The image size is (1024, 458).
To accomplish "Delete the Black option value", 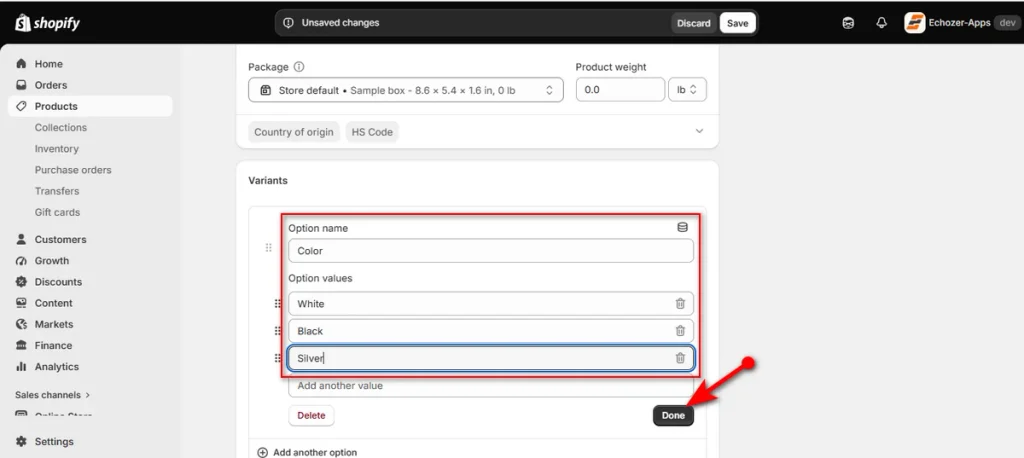I will click(680, 331).
